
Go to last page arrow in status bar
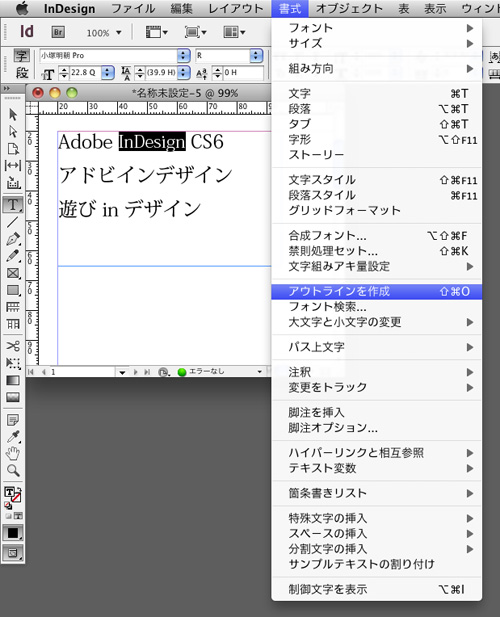[x=147, y=372]
